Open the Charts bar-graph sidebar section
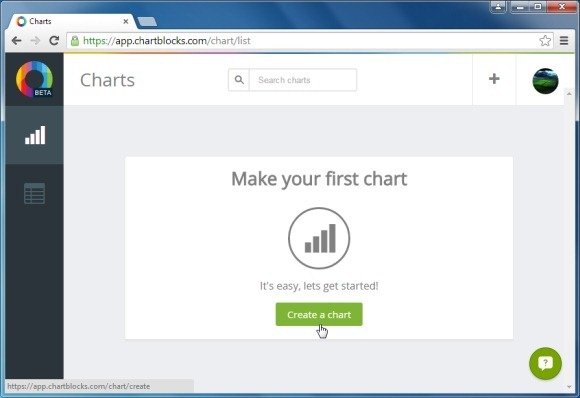This screenshot has height=398, width=580. (34, 135)
